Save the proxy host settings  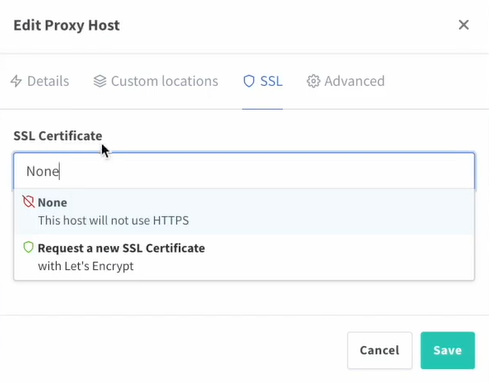click(x=448, y=350)
